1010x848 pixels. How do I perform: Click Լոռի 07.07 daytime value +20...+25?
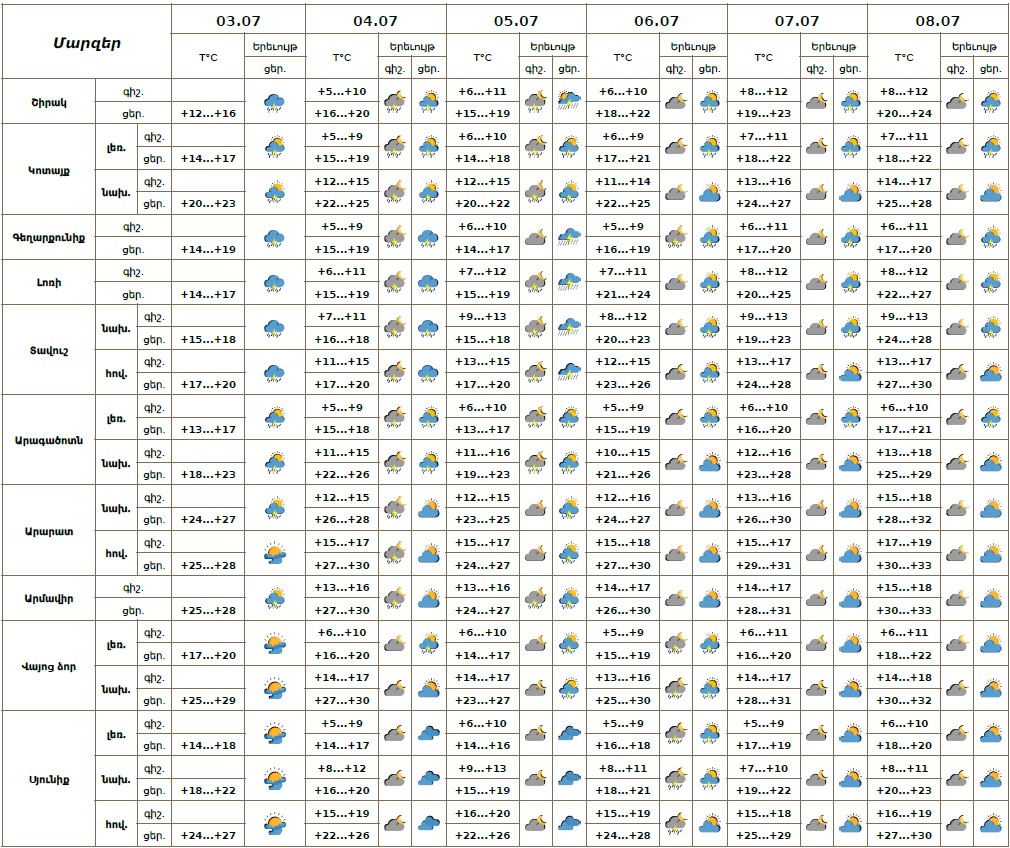click(763, 294)
